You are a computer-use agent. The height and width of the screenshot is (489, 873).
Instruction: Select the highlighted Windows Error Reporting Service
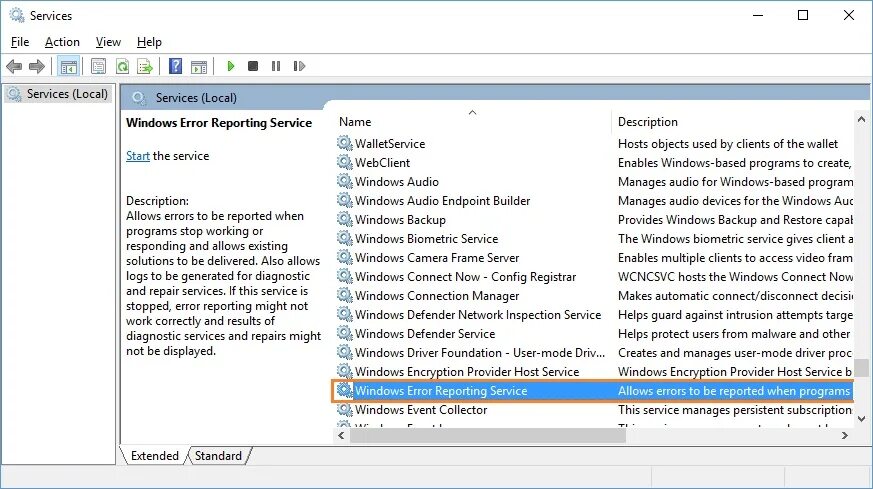594,390
